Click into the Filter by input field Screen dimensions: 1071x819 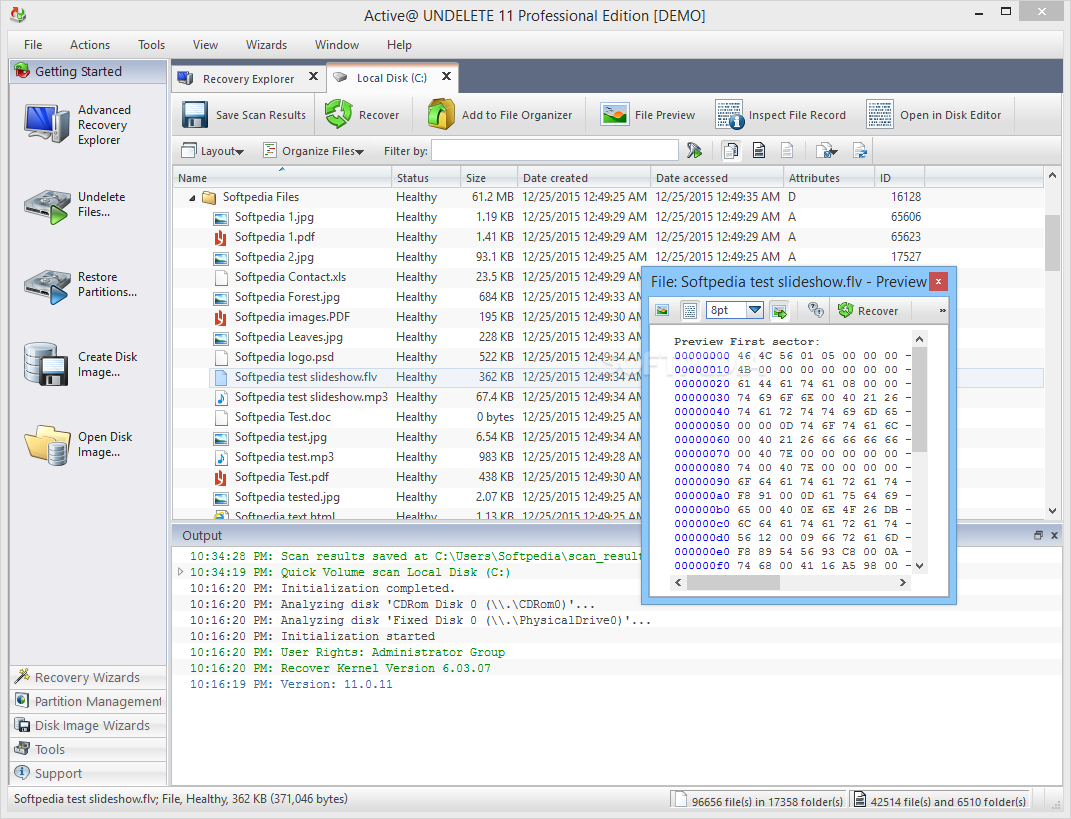[555, 150]
